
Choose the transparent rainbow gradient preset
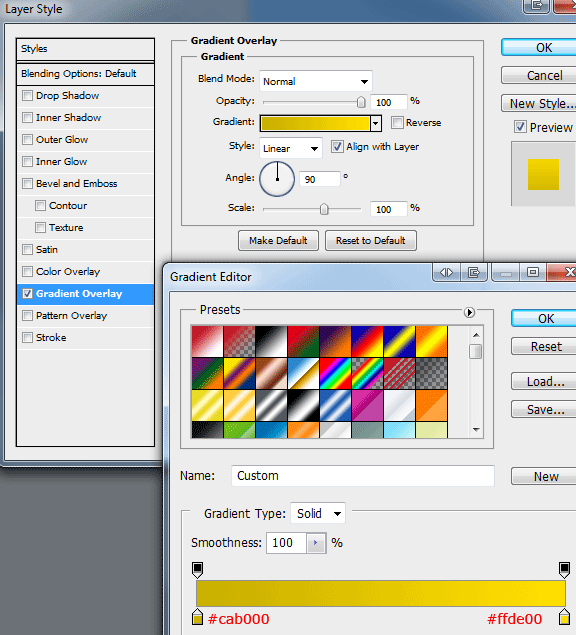pyautogui.click(x=367, y=373)
